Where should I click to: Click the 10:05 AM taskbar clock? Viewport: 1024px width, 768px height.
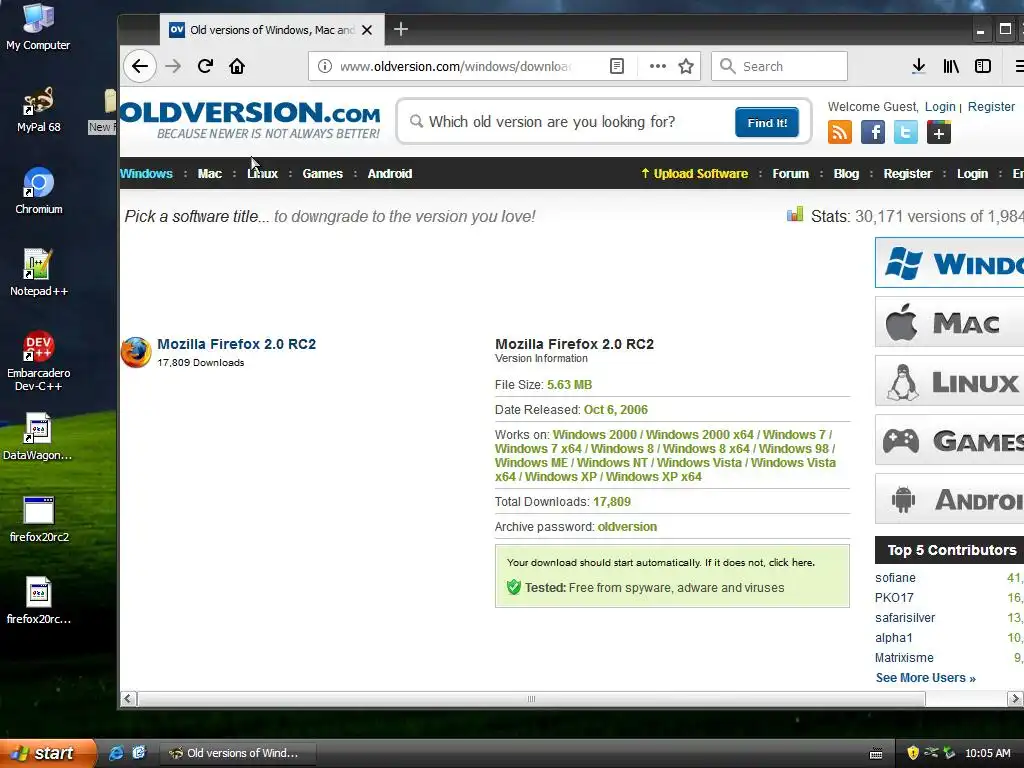tap(987, 753)
